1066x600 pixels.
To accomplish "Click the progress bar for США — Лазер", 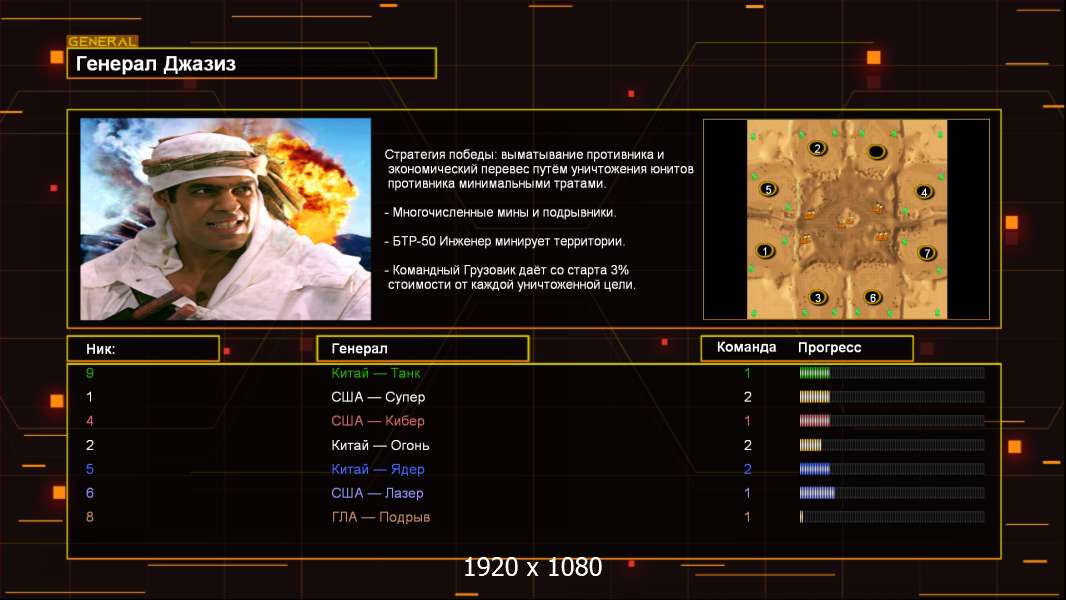I will 891,493.
